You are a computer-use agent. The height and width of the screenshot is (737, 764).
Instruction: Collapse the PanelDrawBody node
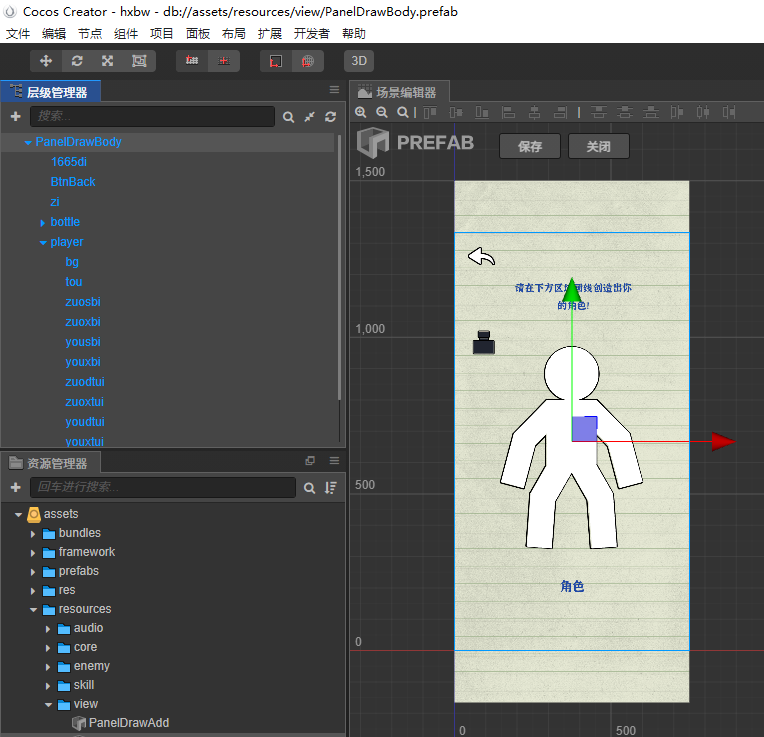tap(28, 142)
